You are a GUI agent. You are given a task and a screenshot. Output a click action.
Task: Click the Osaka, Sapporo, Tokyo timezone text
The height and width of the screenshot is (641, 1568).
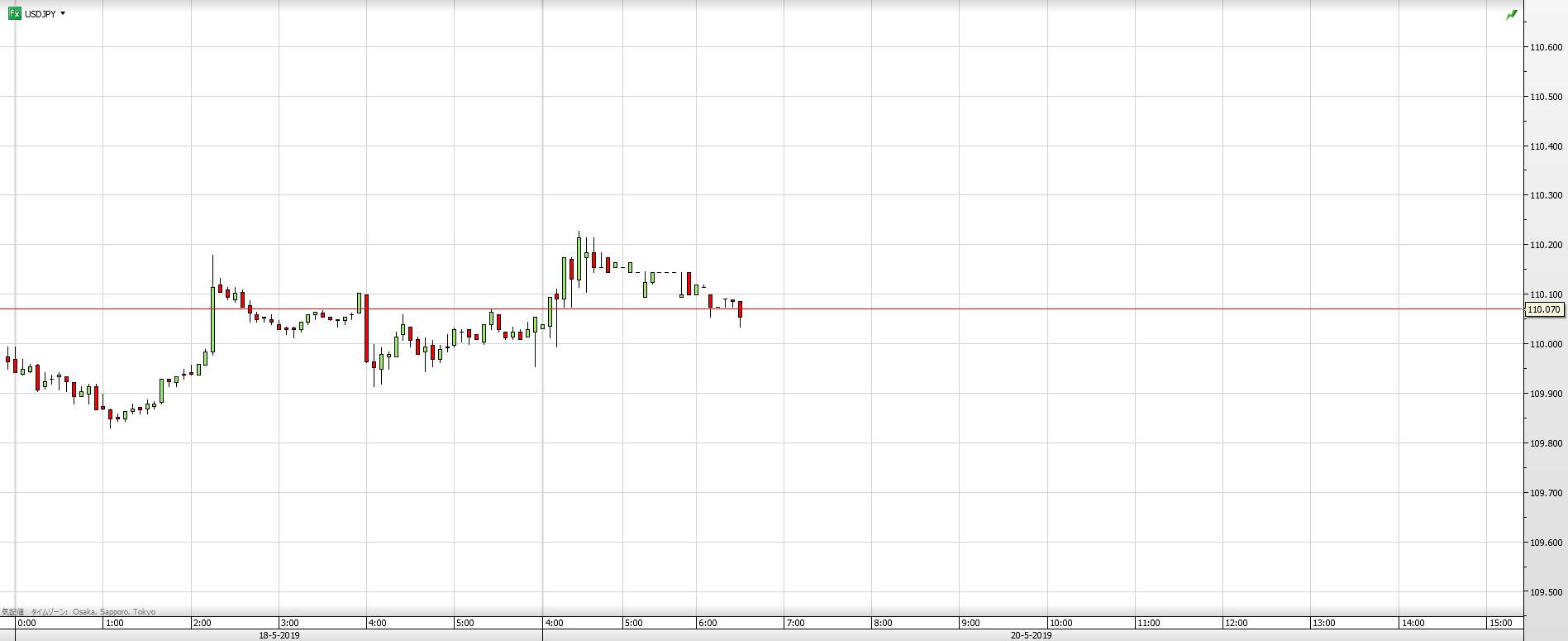[x=114, y=612]
